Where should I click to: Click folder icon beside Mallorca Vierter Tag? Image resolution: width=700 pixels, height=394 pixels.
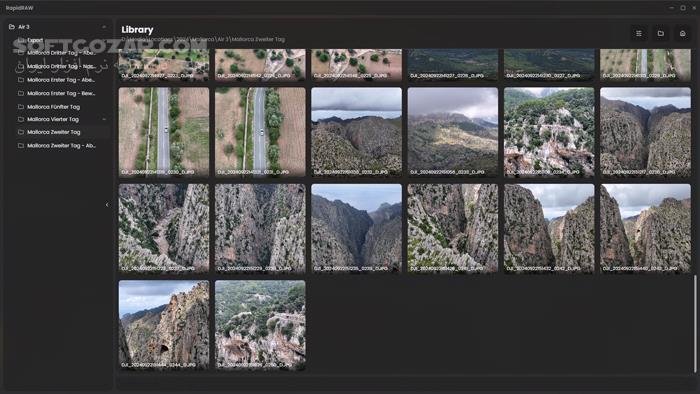[x=21, y=119]
